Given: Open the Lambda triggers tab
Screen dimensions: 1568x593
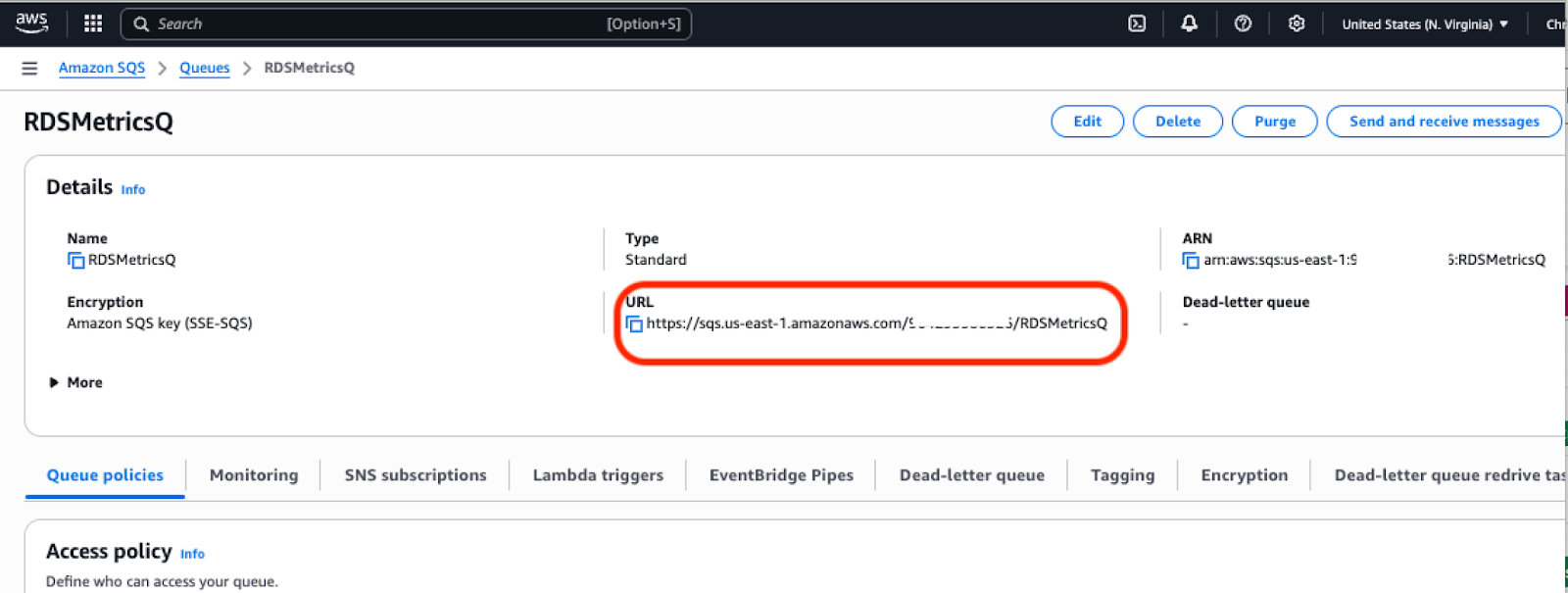Looking at the screenshot, I should point(598,475).
